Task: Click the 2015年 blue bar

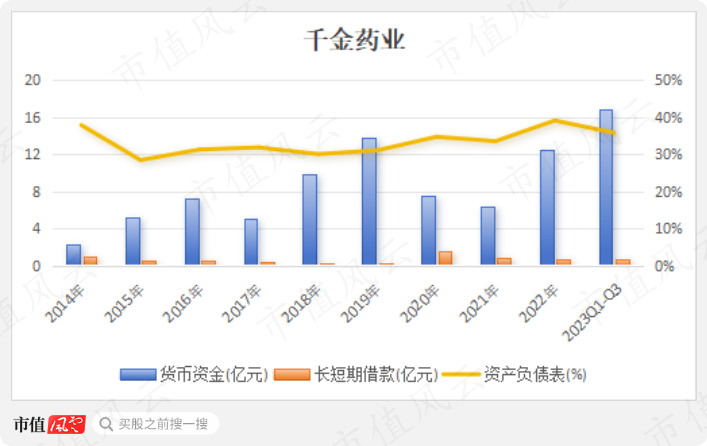Action: 133,241
